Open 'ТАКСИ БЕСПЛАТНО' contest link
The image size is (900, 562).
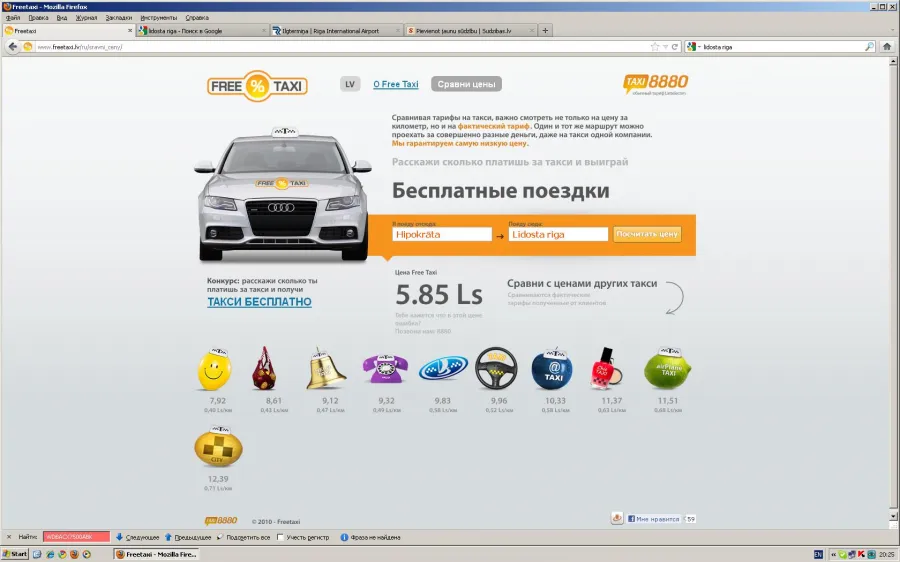point(259,302)
